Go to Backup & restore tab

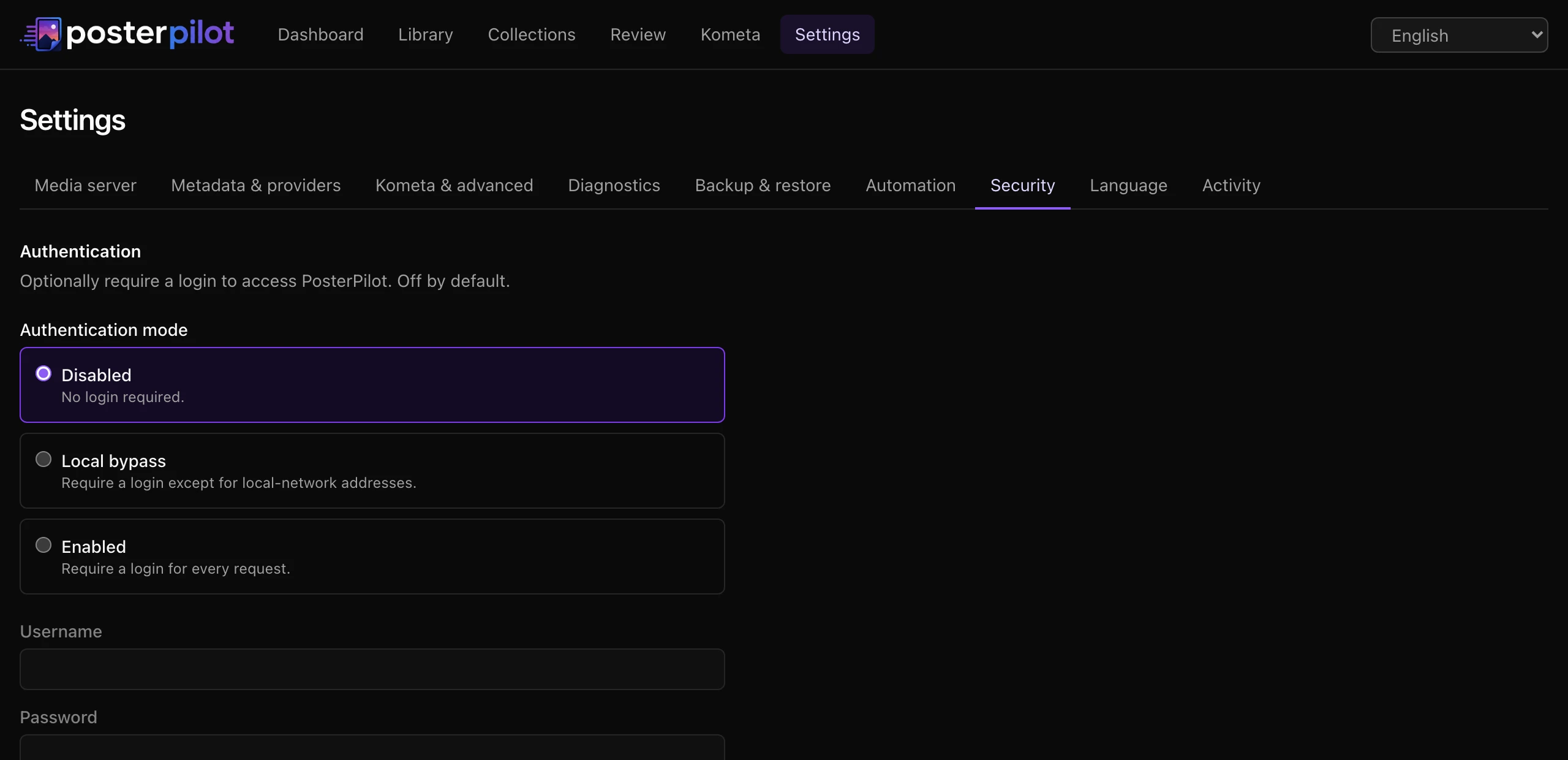pos(763,185)
